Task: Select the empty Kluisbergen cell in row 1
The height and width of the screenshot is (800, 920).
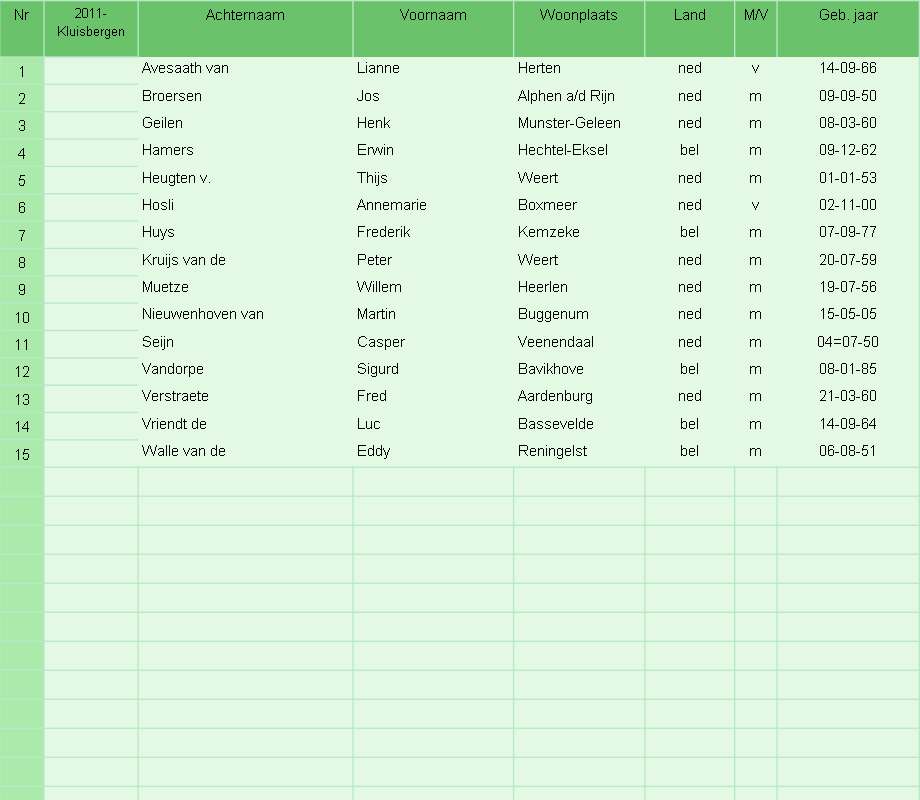Action: tap(91, 70)
